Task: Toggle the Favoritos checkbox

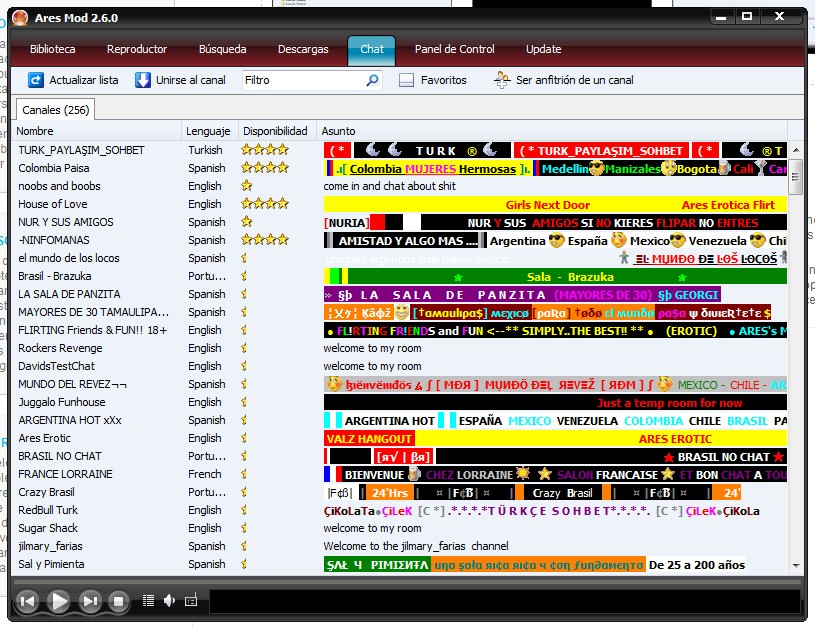Action: tap(406, 80)
